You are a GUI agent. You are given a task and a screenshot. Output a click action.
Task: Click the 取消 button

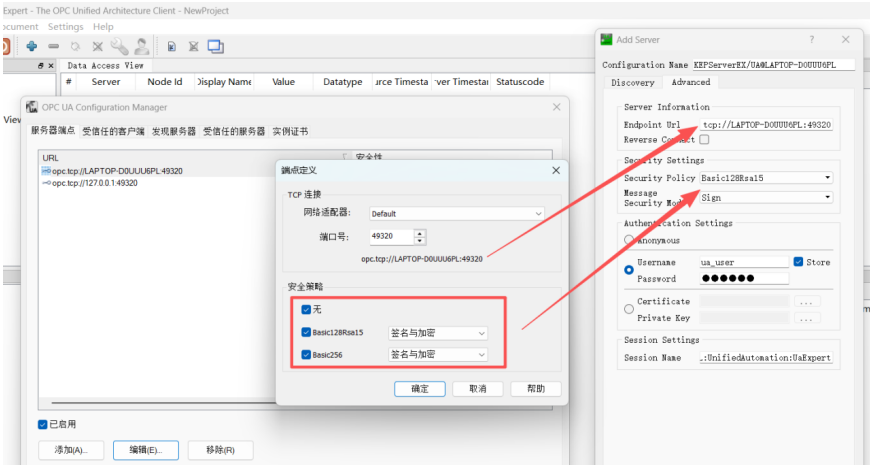click(x=478, y=389)
